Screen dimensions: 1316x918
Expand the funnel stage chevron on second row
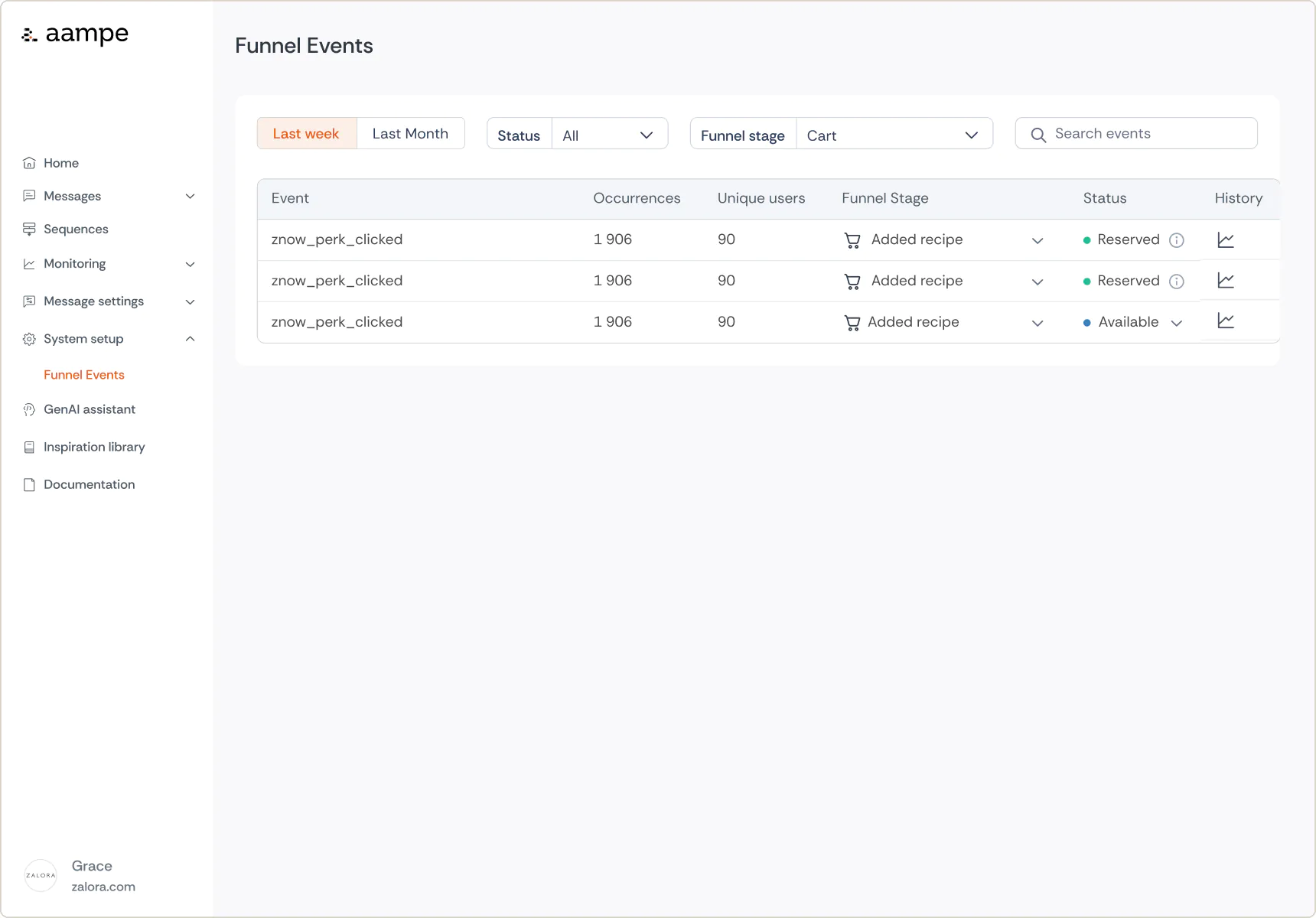(1037, 282)
